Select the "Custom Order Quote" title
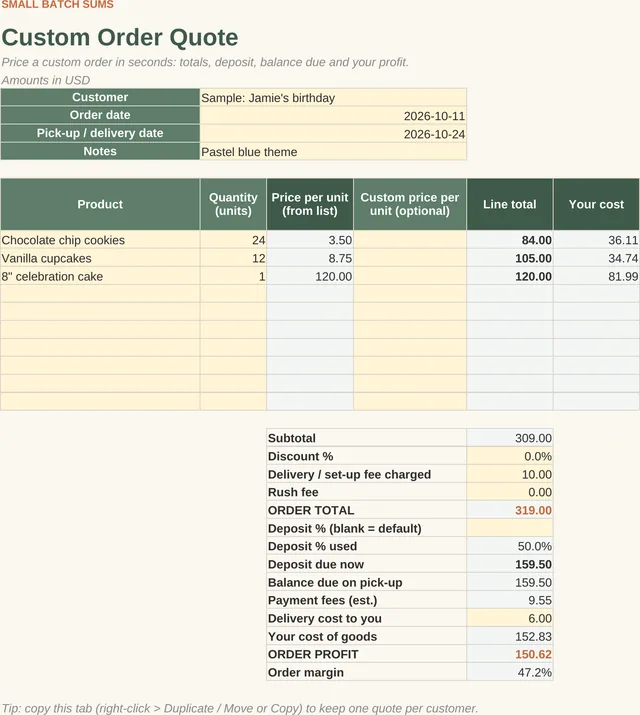 click(120, 37)
